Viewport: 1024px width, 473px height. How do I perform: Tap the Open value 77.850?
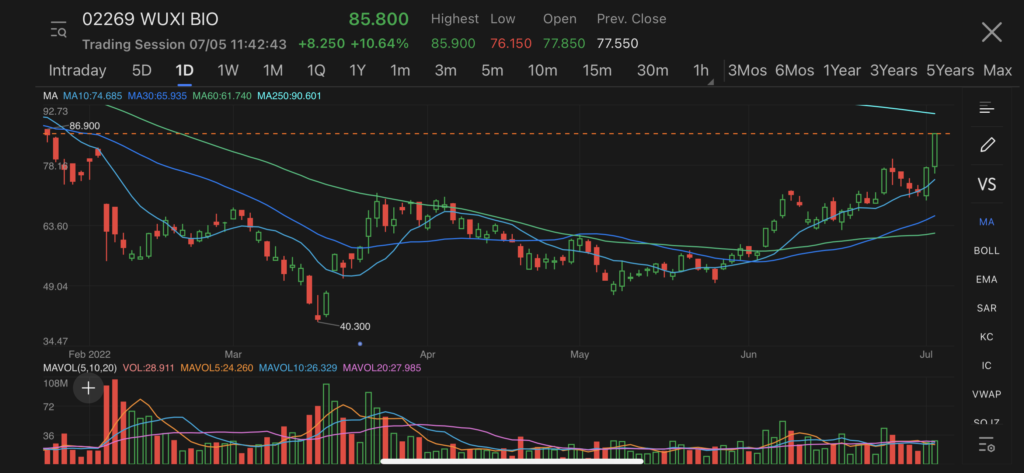[x=564, y=44]
